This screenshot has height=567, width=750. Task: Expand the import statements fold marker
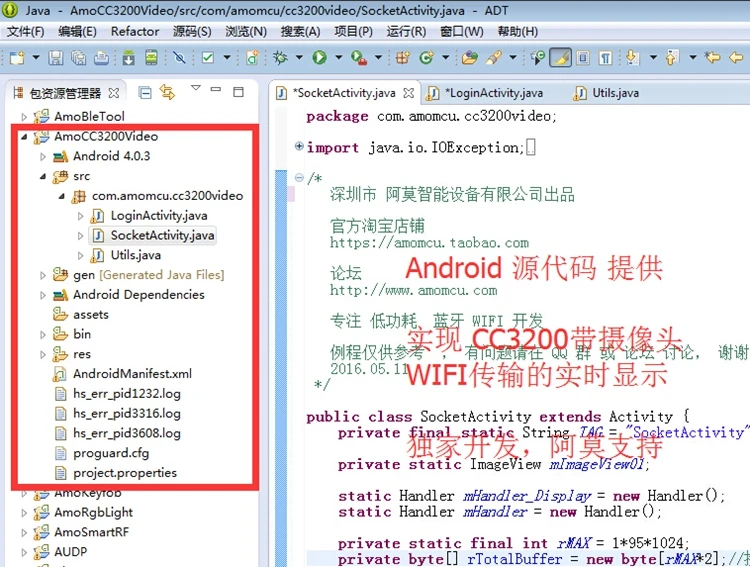(x=299, y=146)
